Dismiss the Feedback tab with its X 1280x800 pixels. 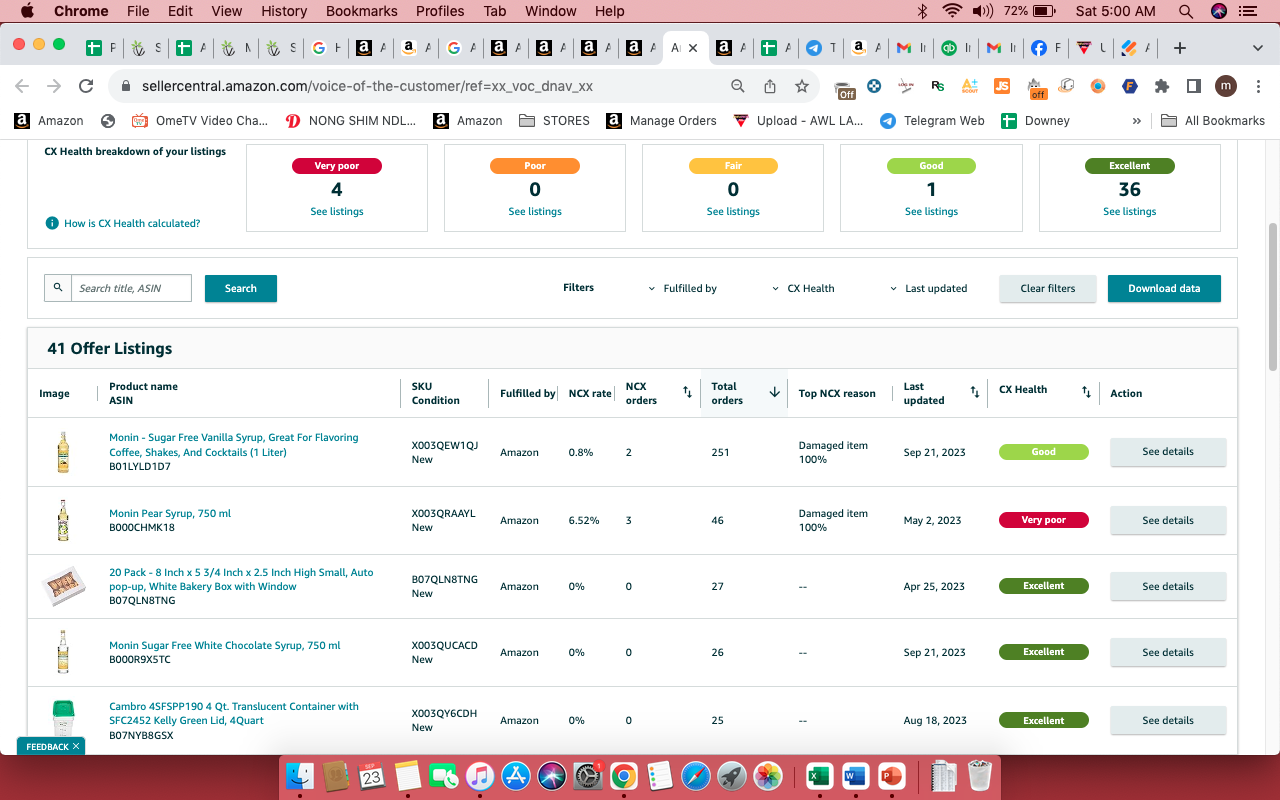click(x=76, y=747)
